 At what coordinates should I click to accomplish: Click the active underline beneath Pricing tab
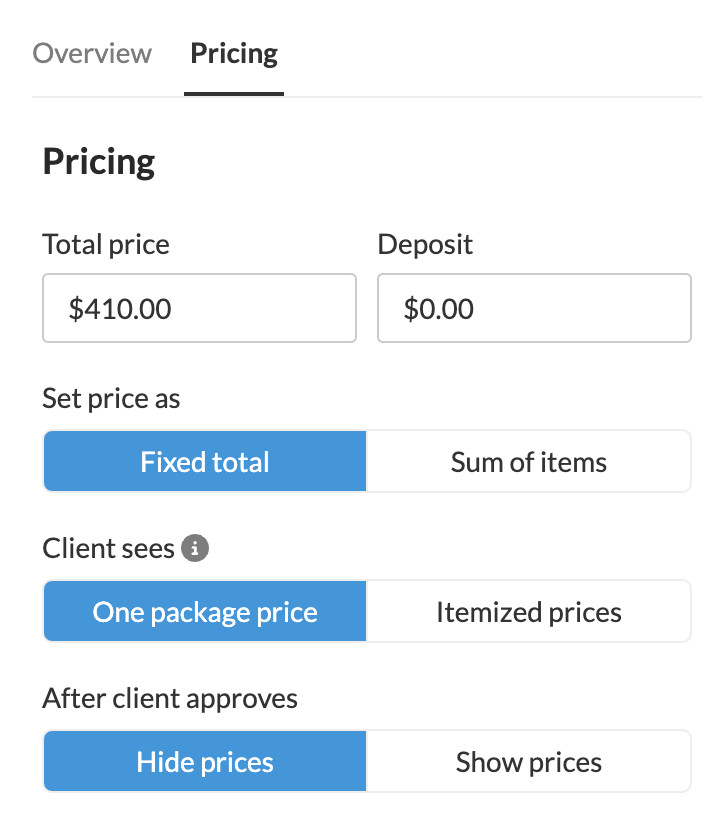[x=234, y=94]
